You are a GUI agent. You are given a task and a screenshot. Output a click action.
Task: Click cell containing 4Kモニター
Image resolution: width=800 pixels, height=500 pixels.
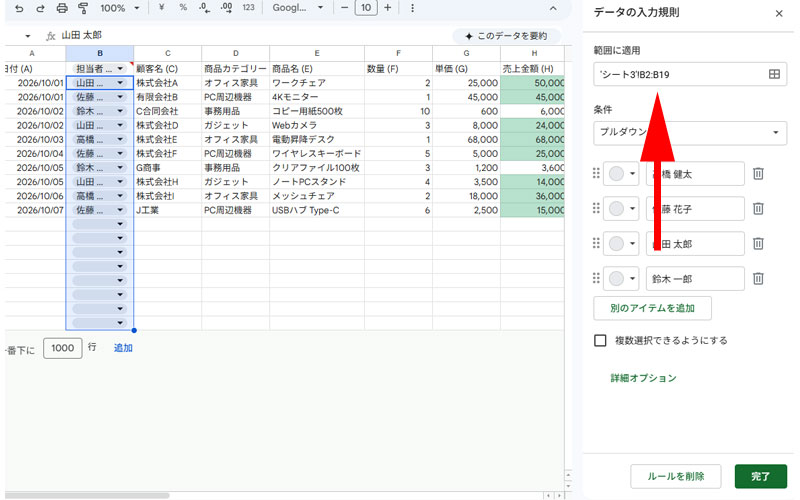click(317, 97)
